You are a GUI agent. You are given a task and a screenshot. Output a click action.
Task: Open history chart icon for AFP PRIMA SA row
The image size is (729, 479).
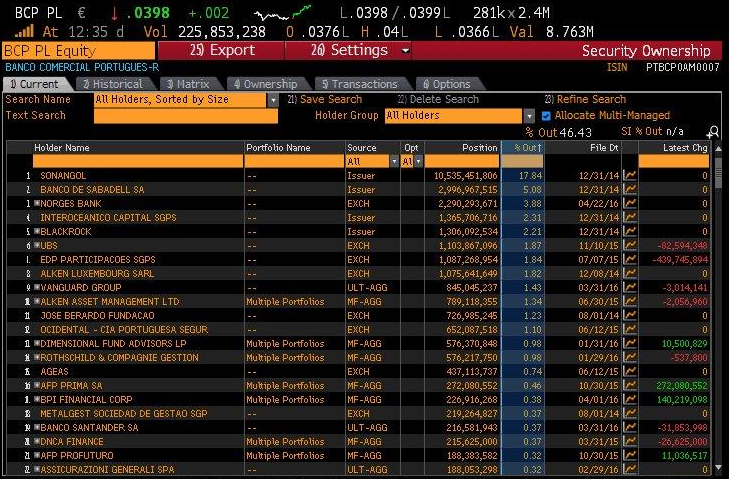point(630,385)
